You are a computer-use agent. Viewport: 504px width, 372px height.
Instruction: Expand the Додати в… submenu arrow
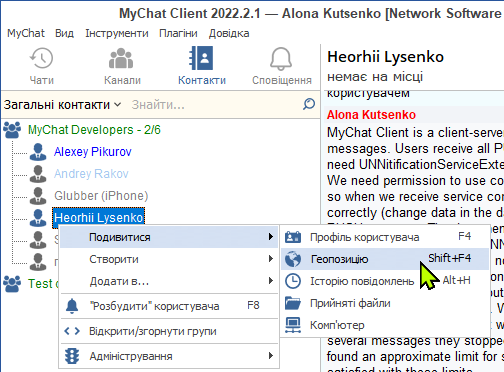pos(271,281)
